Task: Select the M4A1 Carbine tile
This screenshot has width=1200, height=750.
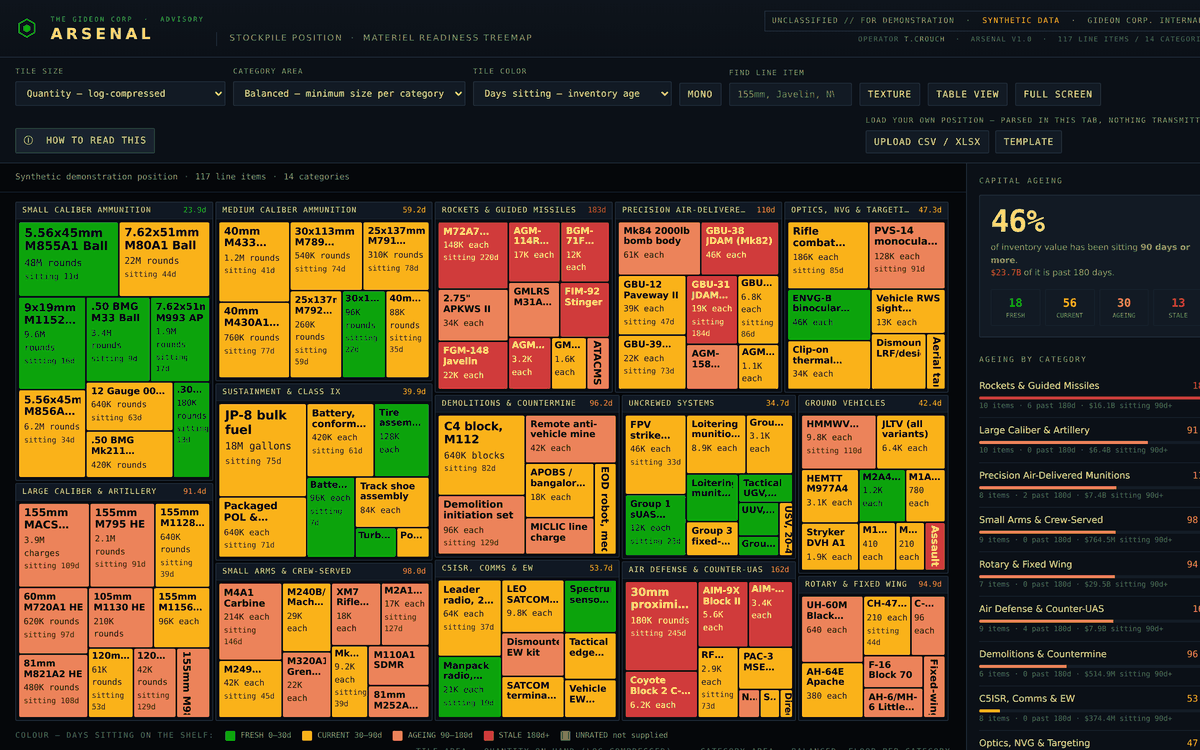Action: (x=251, y=620)
